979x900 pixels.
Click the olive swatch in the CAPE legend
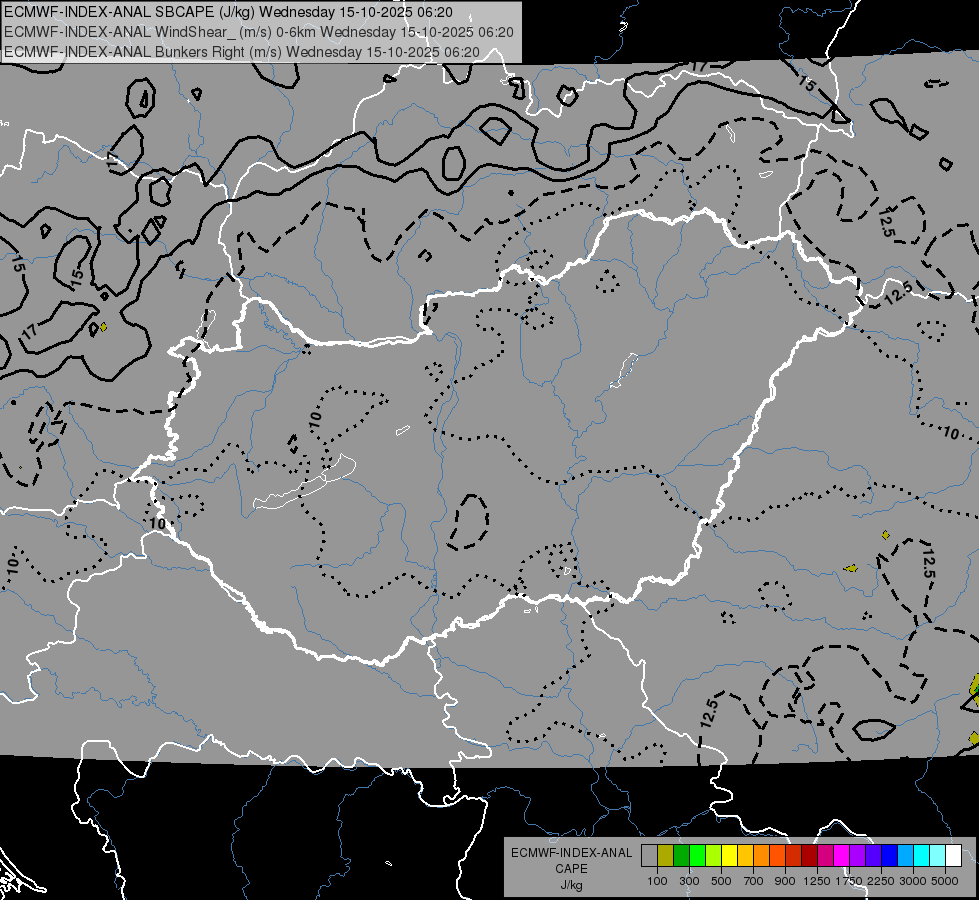(x=666, y=856)
